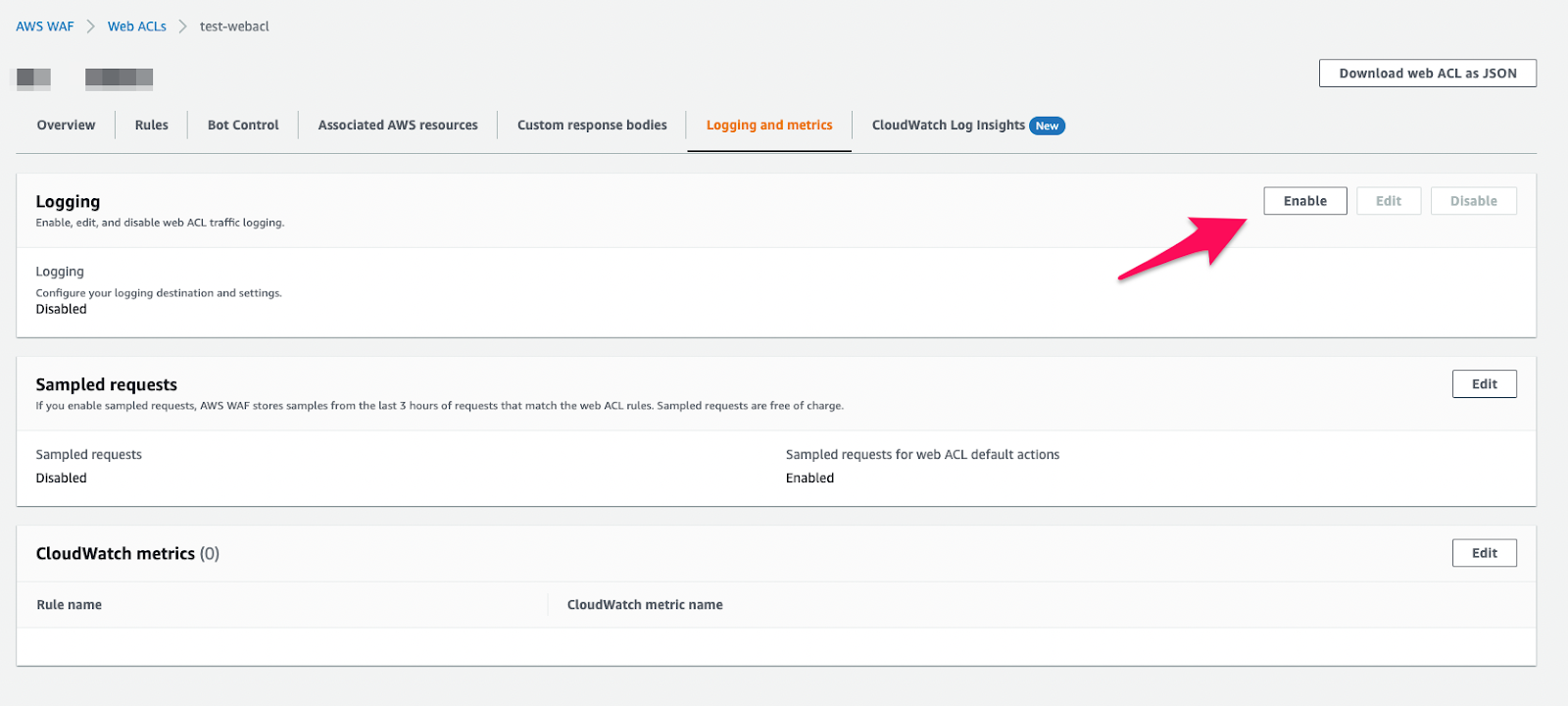
Task: Click the Disable logging button
Action: pos(1473,201)
